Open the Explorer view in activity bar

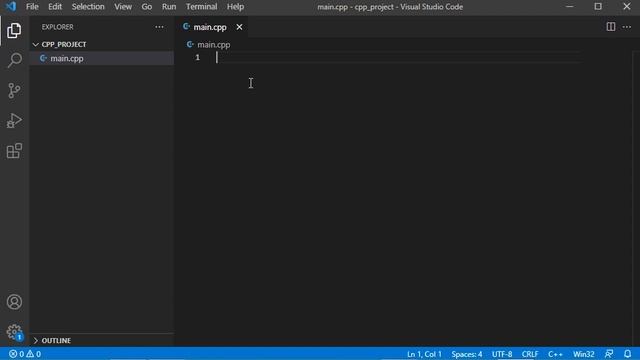[14, 31]
